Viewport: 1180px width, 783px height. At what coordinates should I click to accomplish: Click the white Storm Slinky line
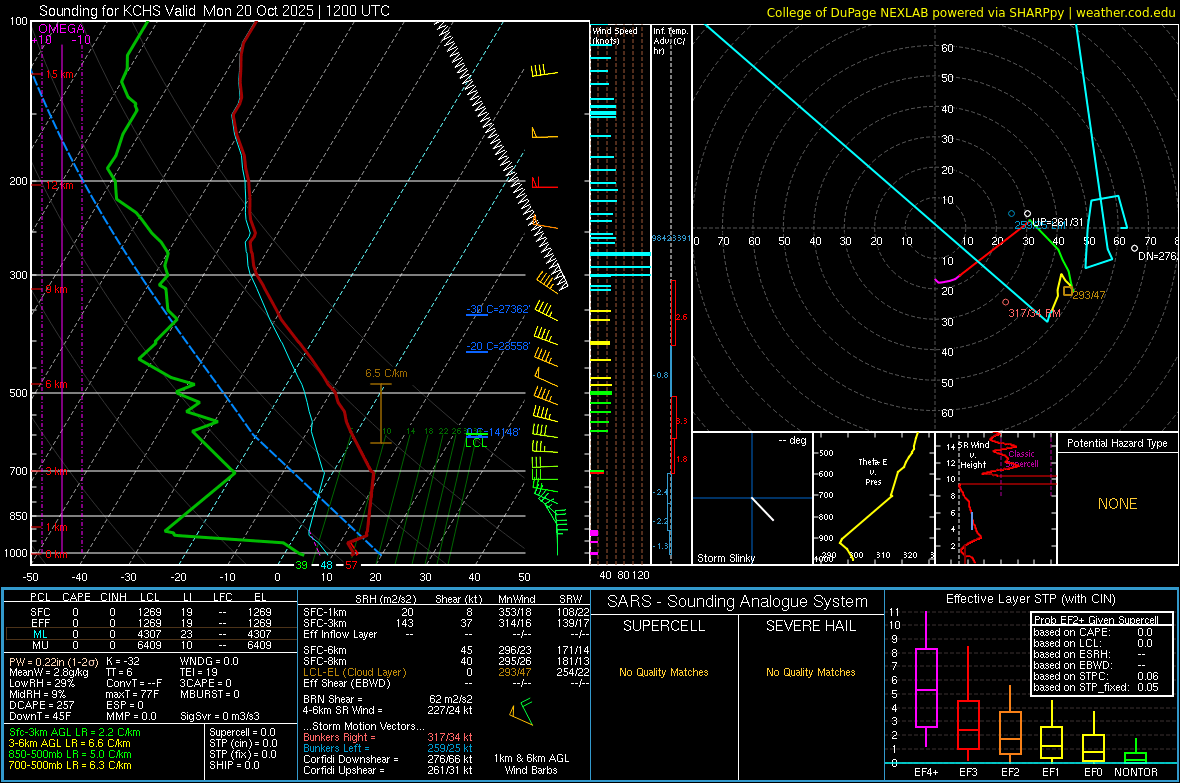click(x=762, y=509)
